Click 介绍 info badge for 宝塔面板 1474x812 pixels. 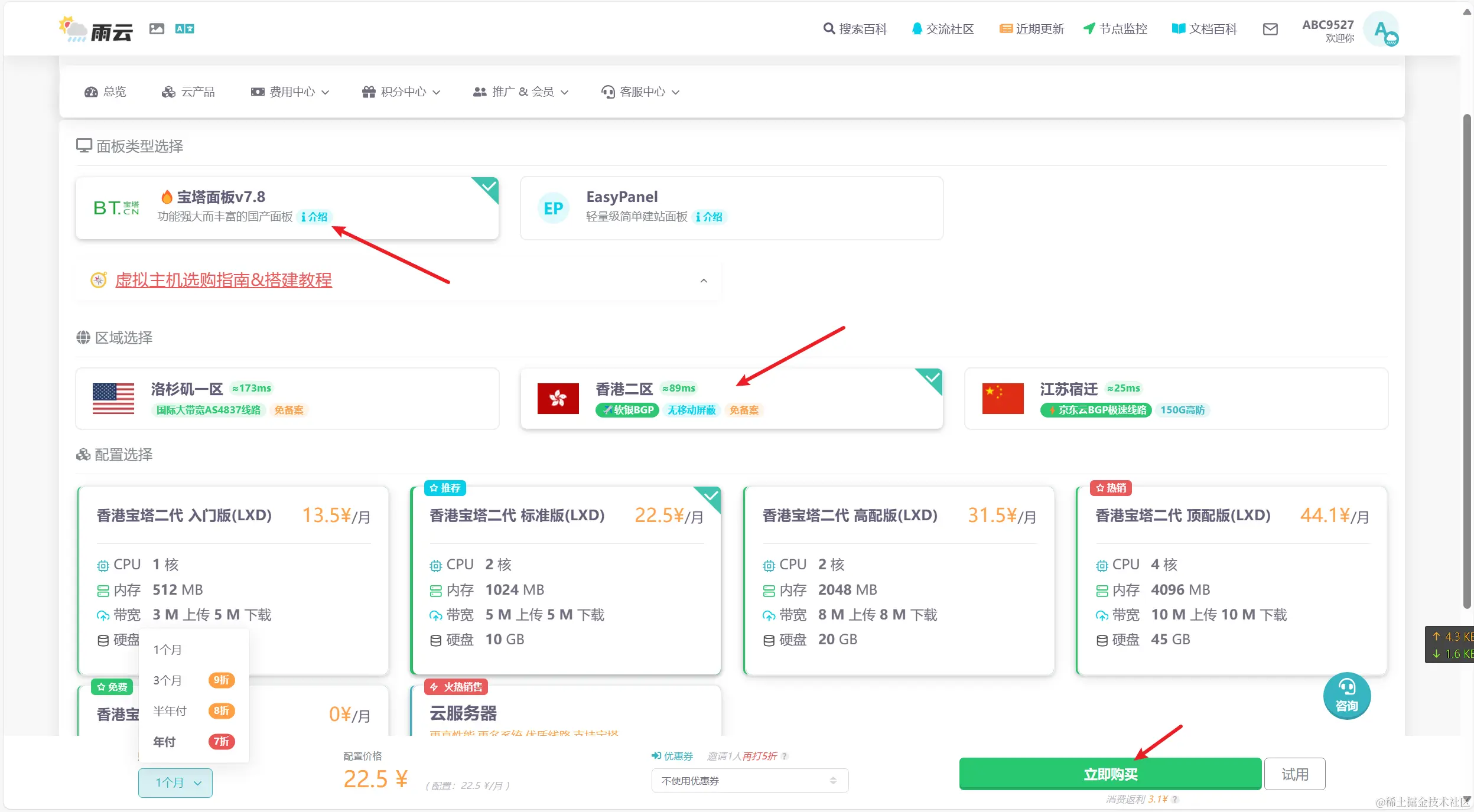pyautogui.click(x=314, y=217)
